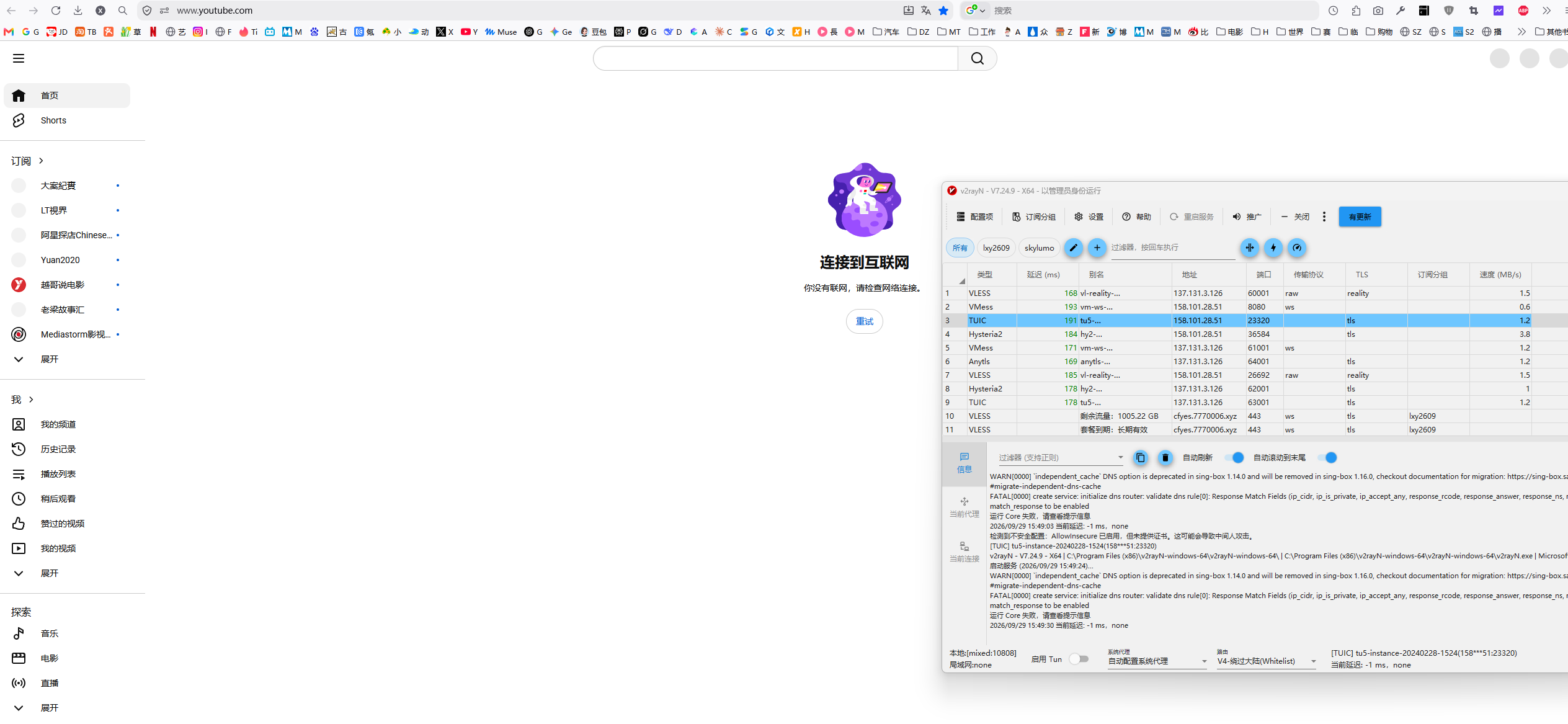Sort servers by 速度 (MB/s) column header
The image size is (1568, 724).
(x=1500, y=275)
